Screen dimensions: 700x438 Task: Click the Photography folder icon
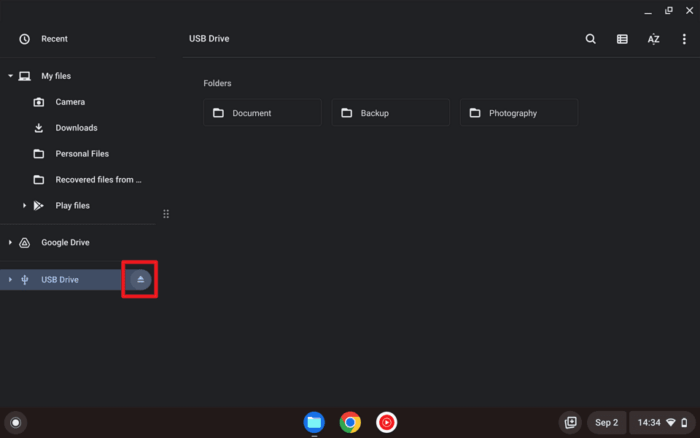click(475, 113)
